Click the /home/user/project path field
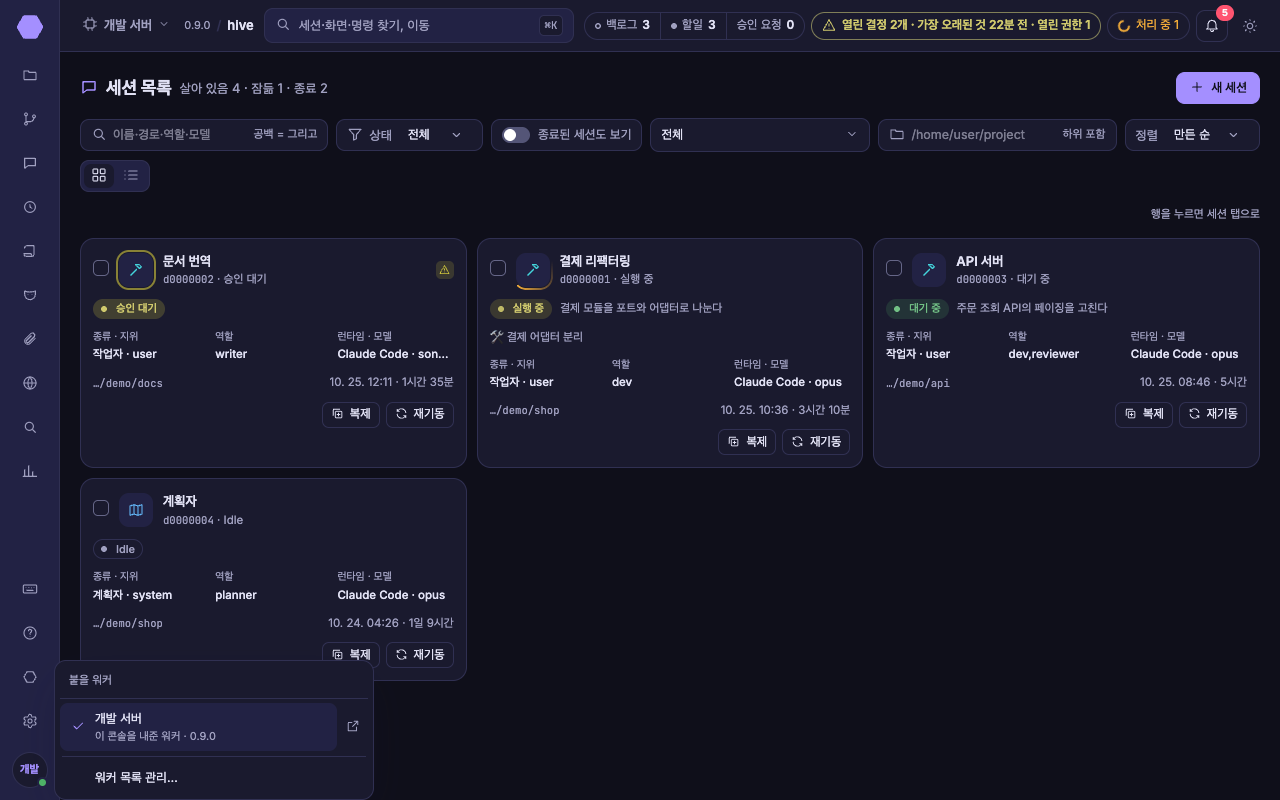Screen dimensions: 1280x800 998,135
